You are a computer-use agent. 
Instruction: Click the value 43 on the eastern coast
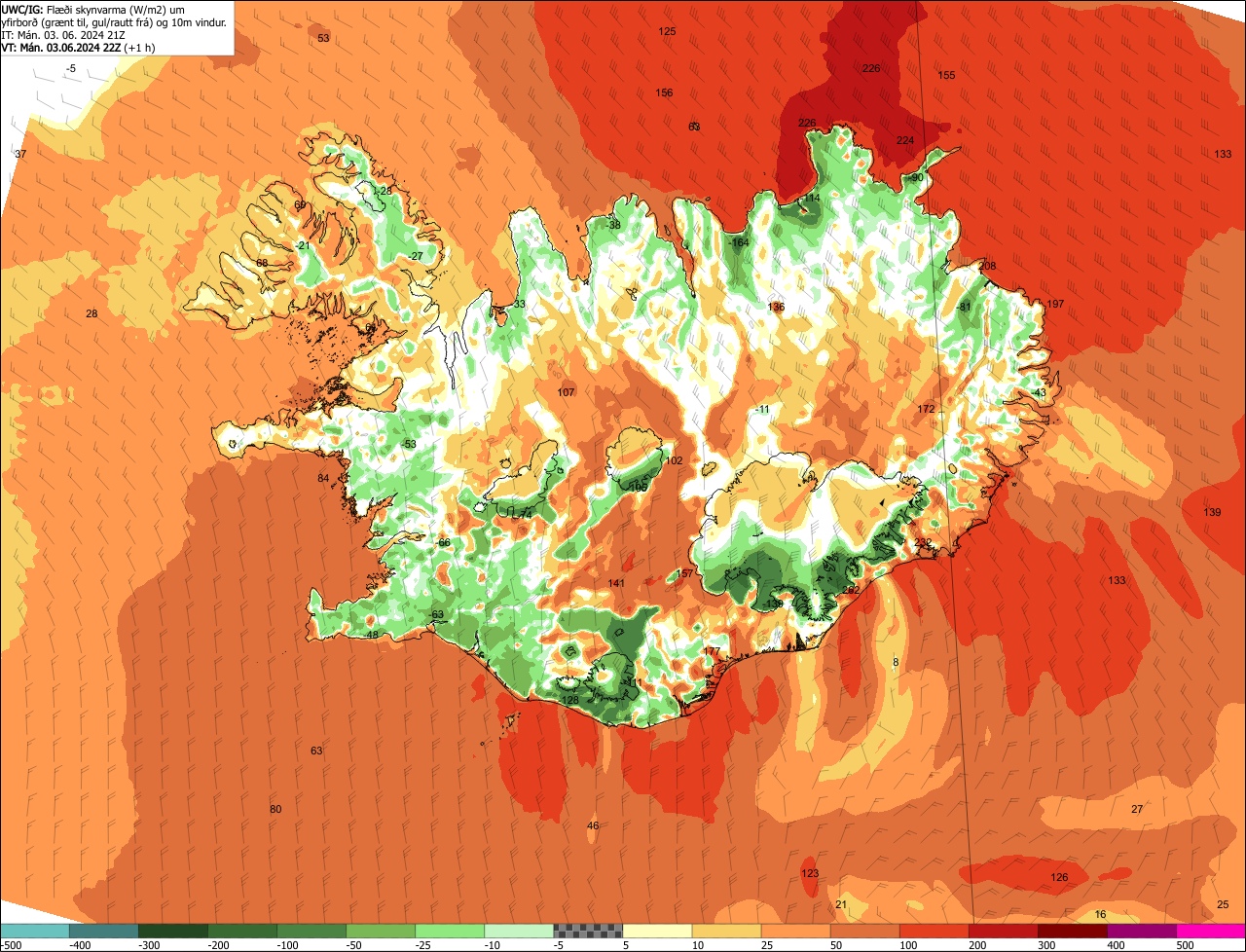[1040, 392]
